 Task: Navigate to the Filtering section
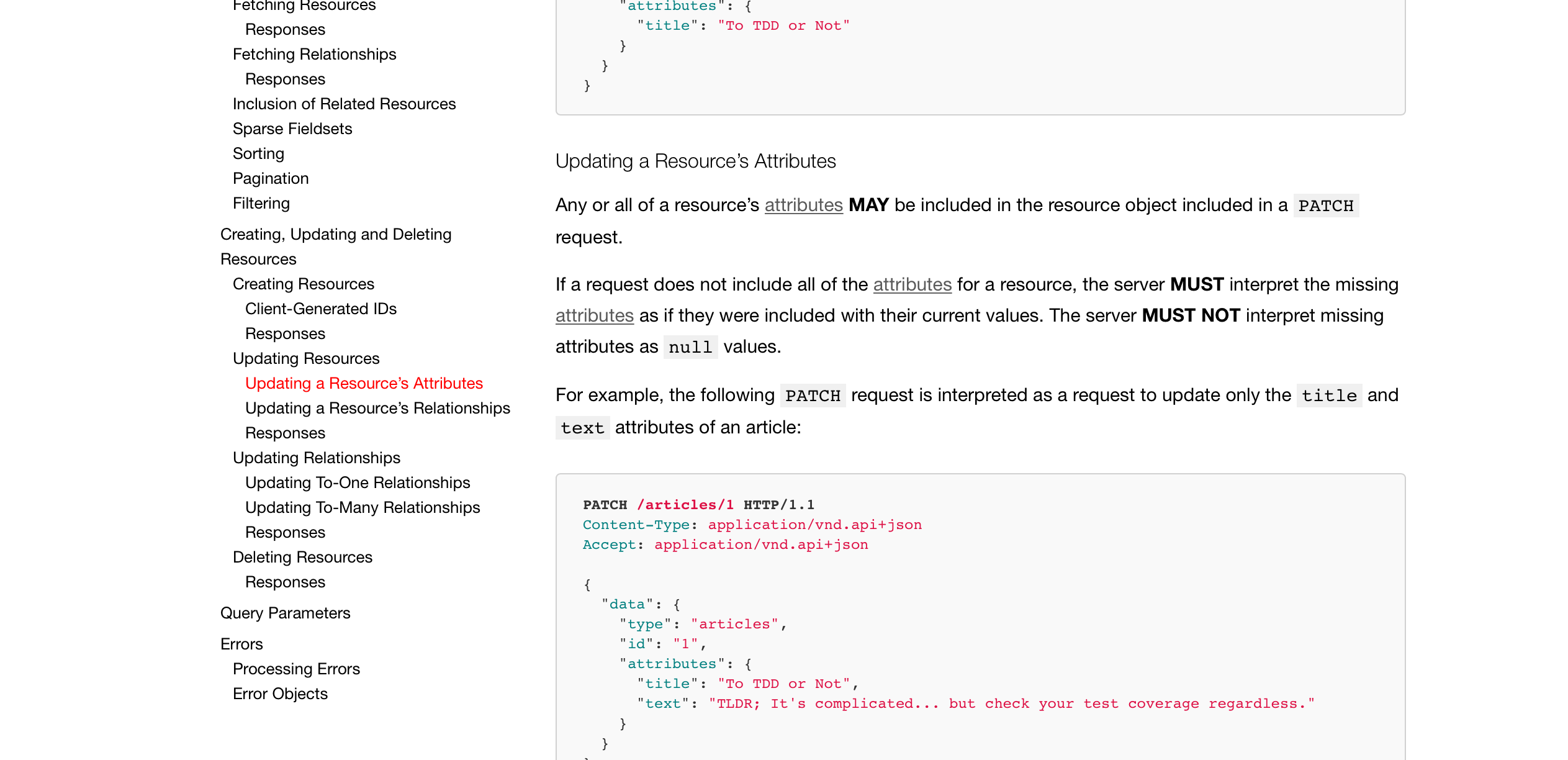click(261, 203)
